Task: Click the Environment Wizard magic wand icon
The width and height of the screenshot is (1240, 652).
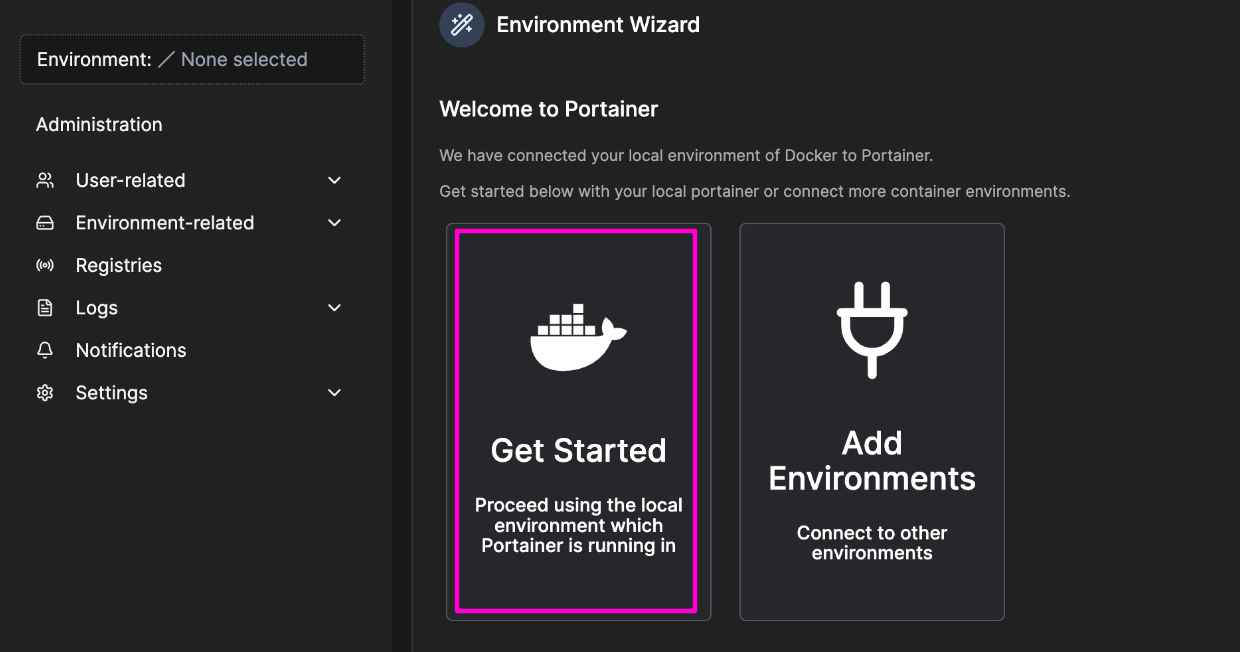Action: [x=462, y=25]
